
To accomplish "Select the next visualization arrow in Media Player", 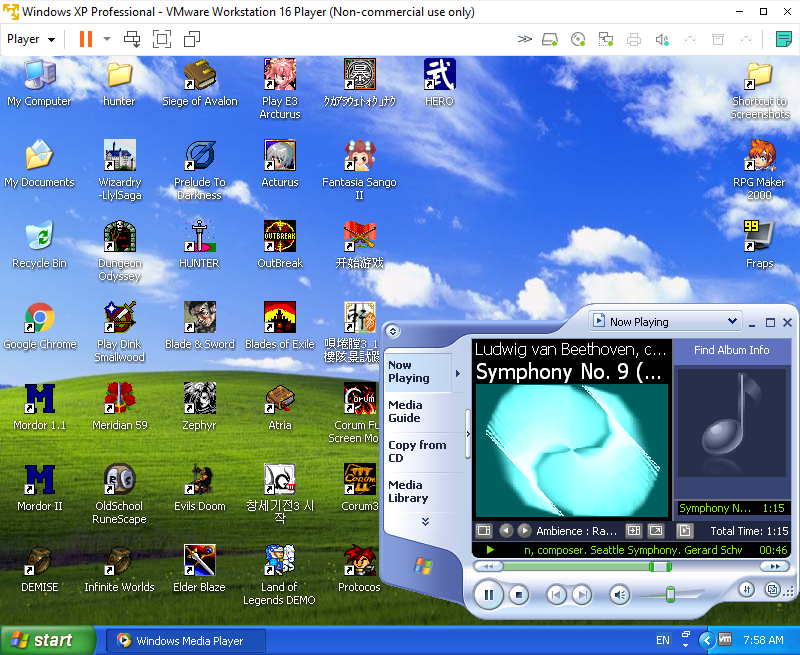I will 524,528.
